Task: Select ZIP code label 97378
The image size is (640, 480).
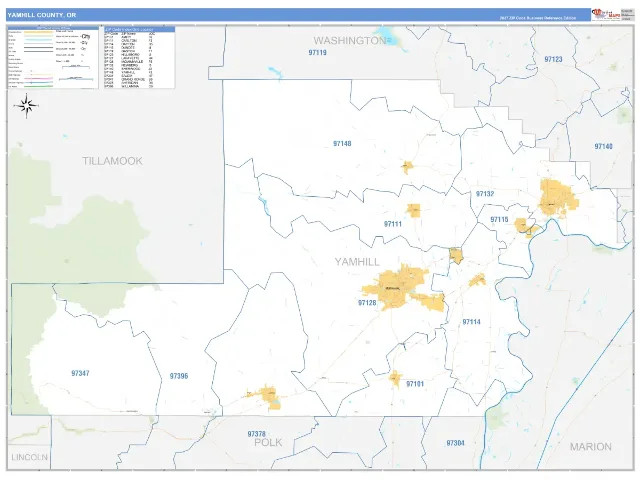Action: [x=256, y=434]
